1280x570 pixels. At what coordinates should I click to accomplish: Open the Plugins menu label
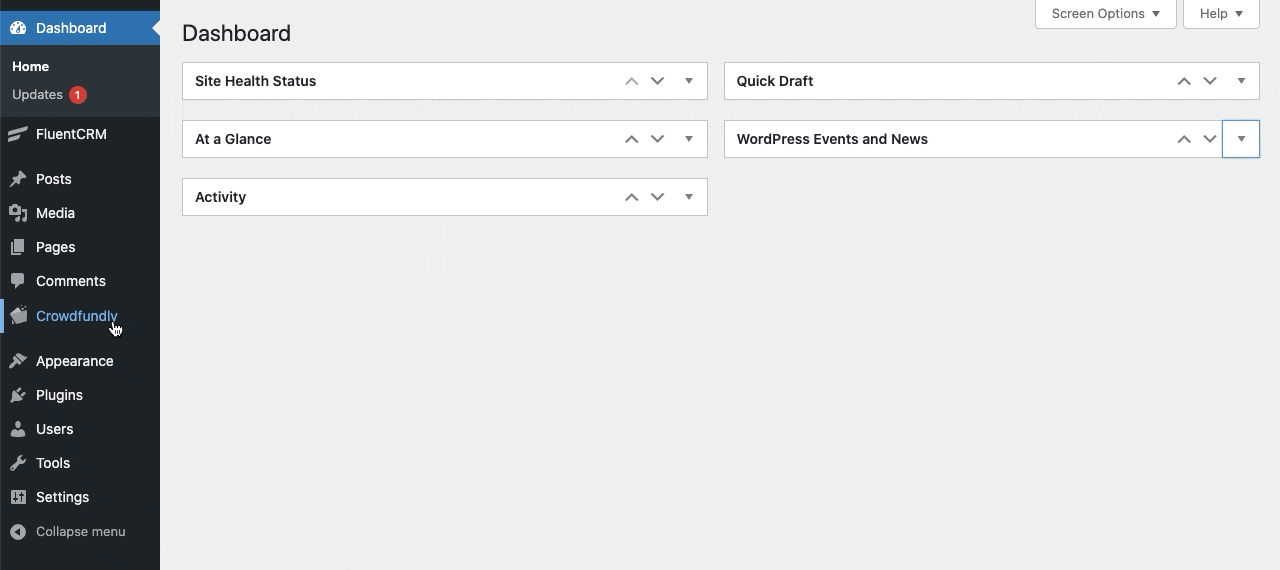pyautogui.click(x=59, y=395)
